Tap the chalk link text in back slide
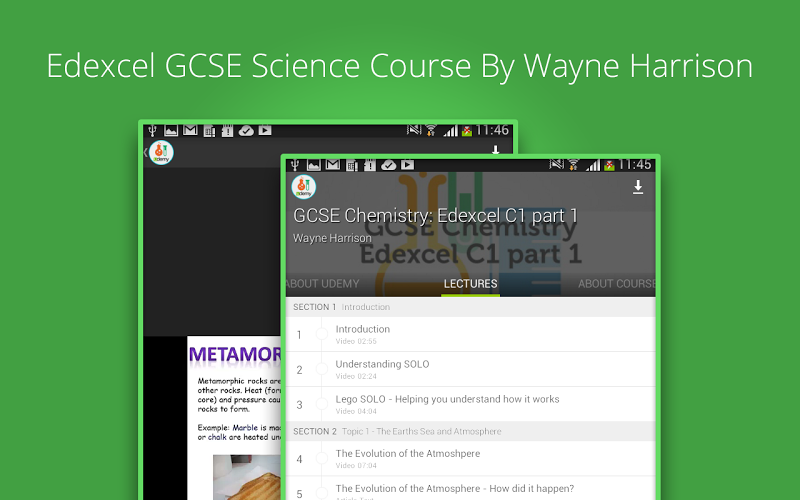The image size is (800, 500). click(x=217, y=437)
